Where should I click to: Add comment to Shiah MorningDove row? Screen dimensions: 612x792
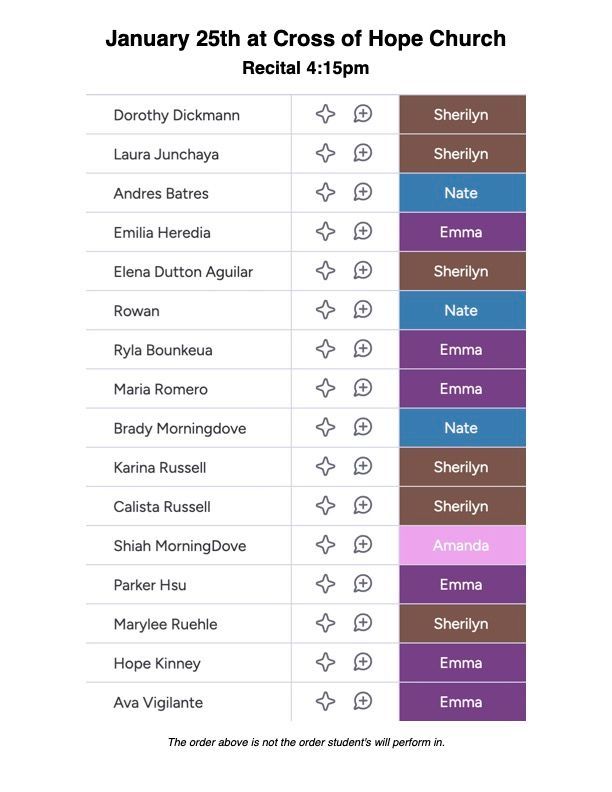(x=363, y=545)
